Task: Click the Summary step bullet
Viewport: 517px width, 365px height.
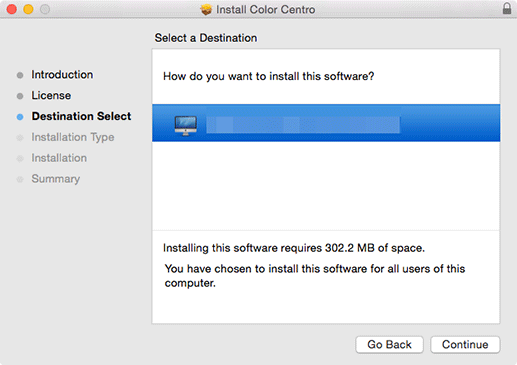Action: click(20, 179)
